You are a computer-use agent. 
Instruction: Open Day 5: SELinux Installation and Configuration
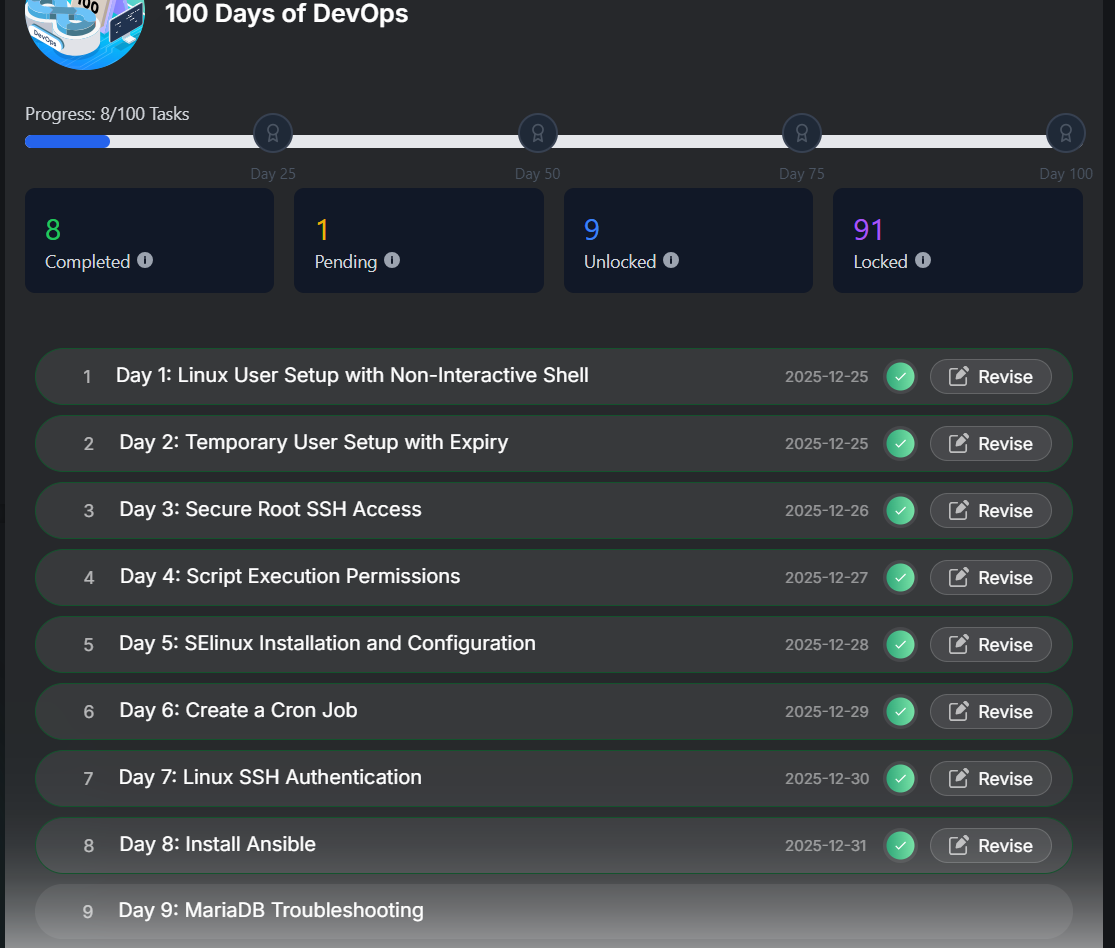327,643
